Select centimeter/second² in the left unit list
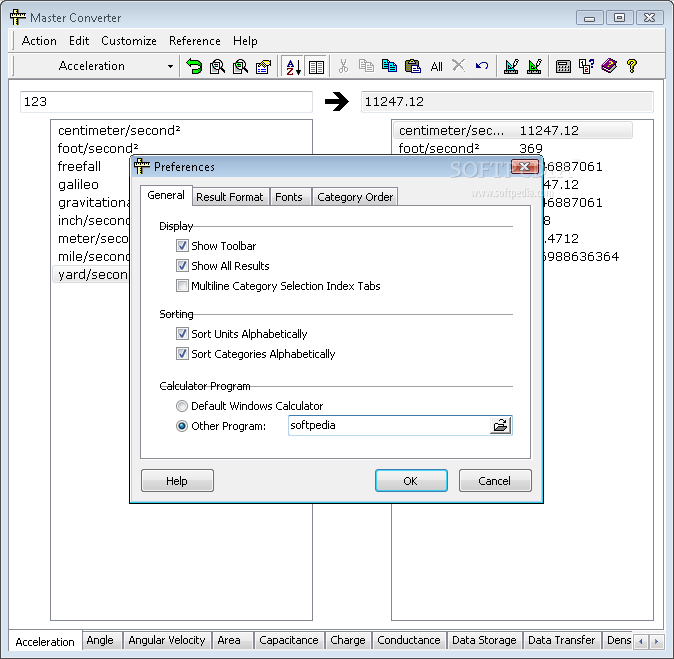The width and height of the screenshot is (674, 659). tap(119, 130)
